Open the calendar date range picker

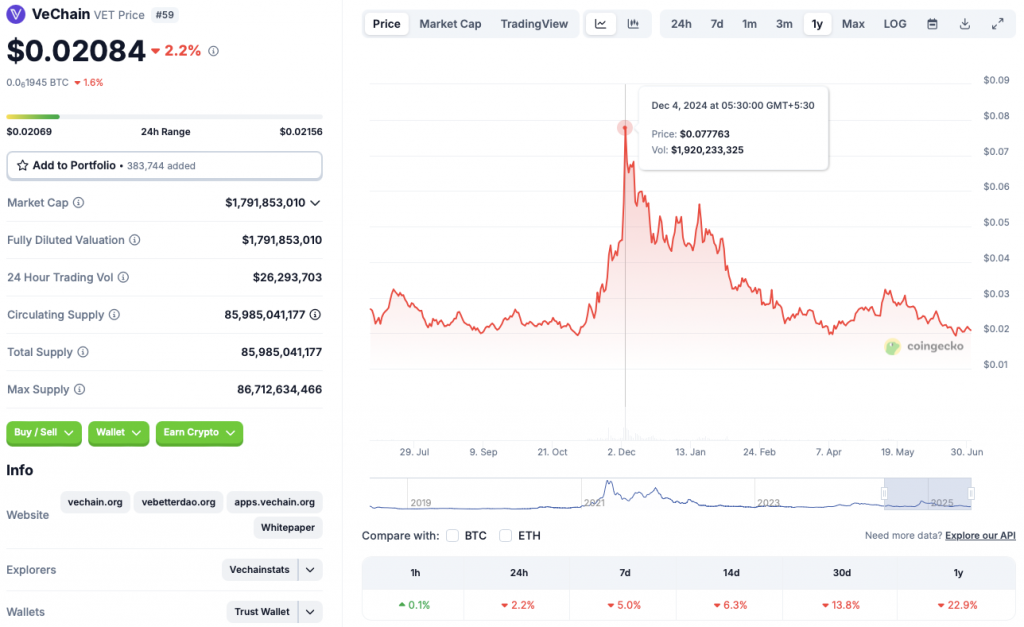[933, 24]
